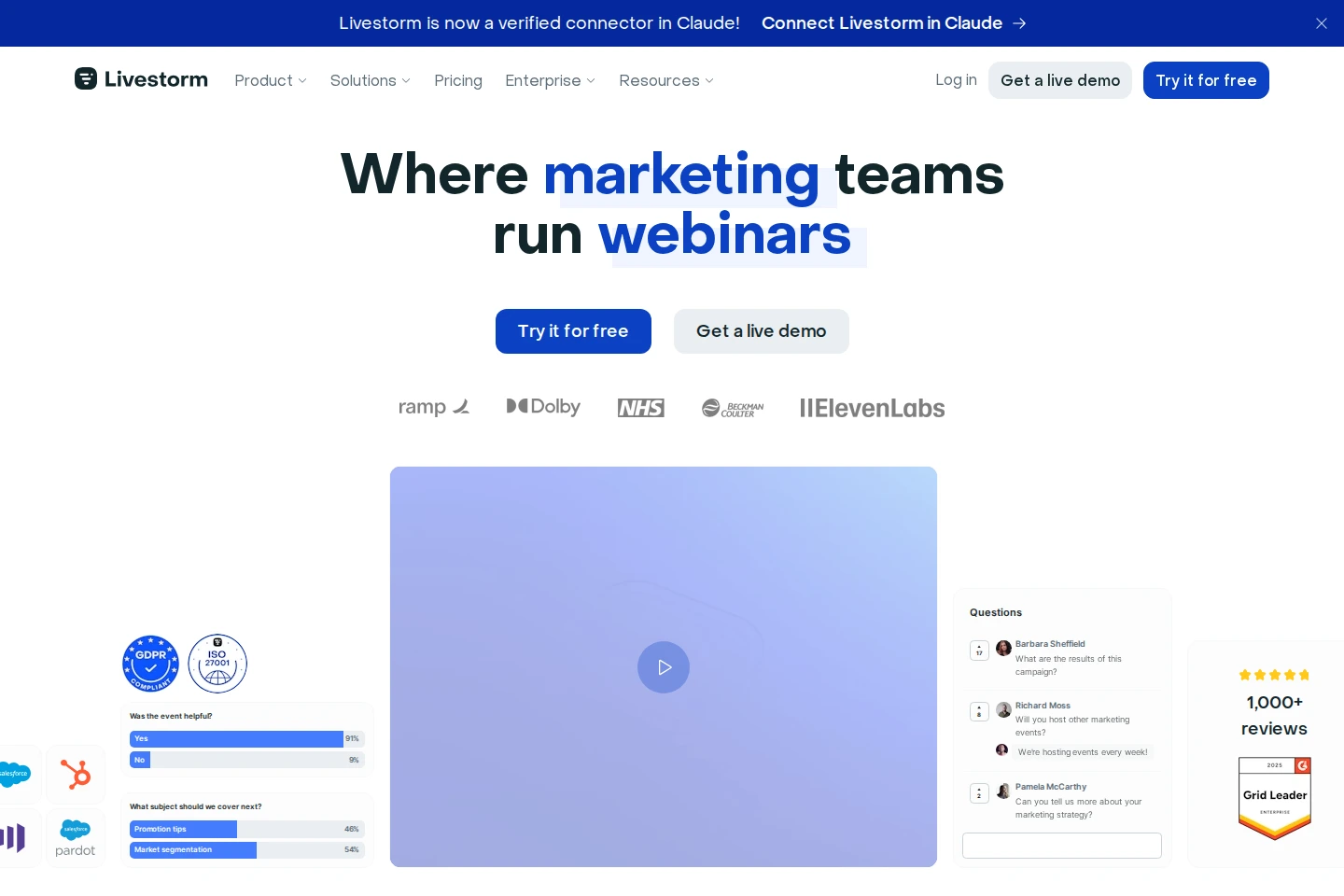This screenshot has height=896, width=1344.
Task: Upvote Richard Moss's question
Action: click(x=979, y=711)
